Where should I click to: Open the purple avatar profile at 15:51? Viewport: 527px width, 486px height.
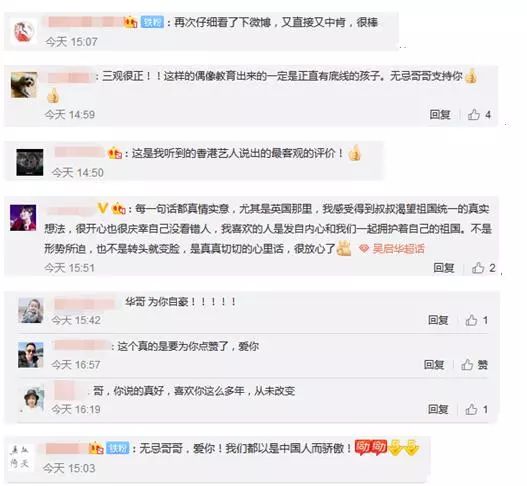coord(23,218)
